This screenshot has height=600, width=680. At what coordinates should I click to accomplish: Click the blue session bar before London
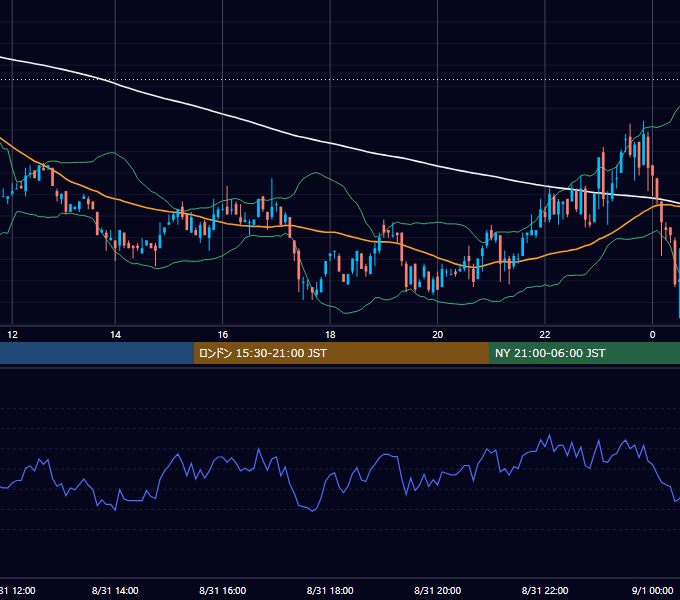pos(97,353)
